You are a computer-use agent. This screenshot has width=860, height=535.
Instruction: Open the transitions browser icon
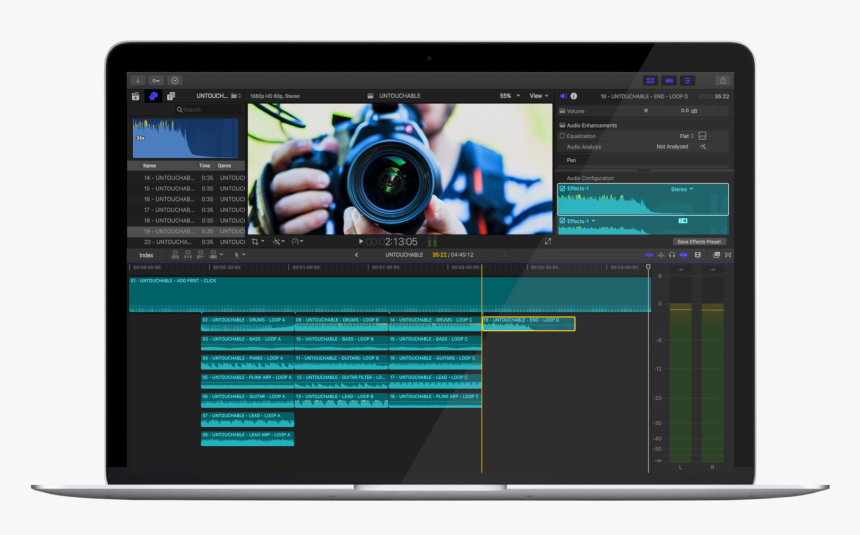(728, 255)
